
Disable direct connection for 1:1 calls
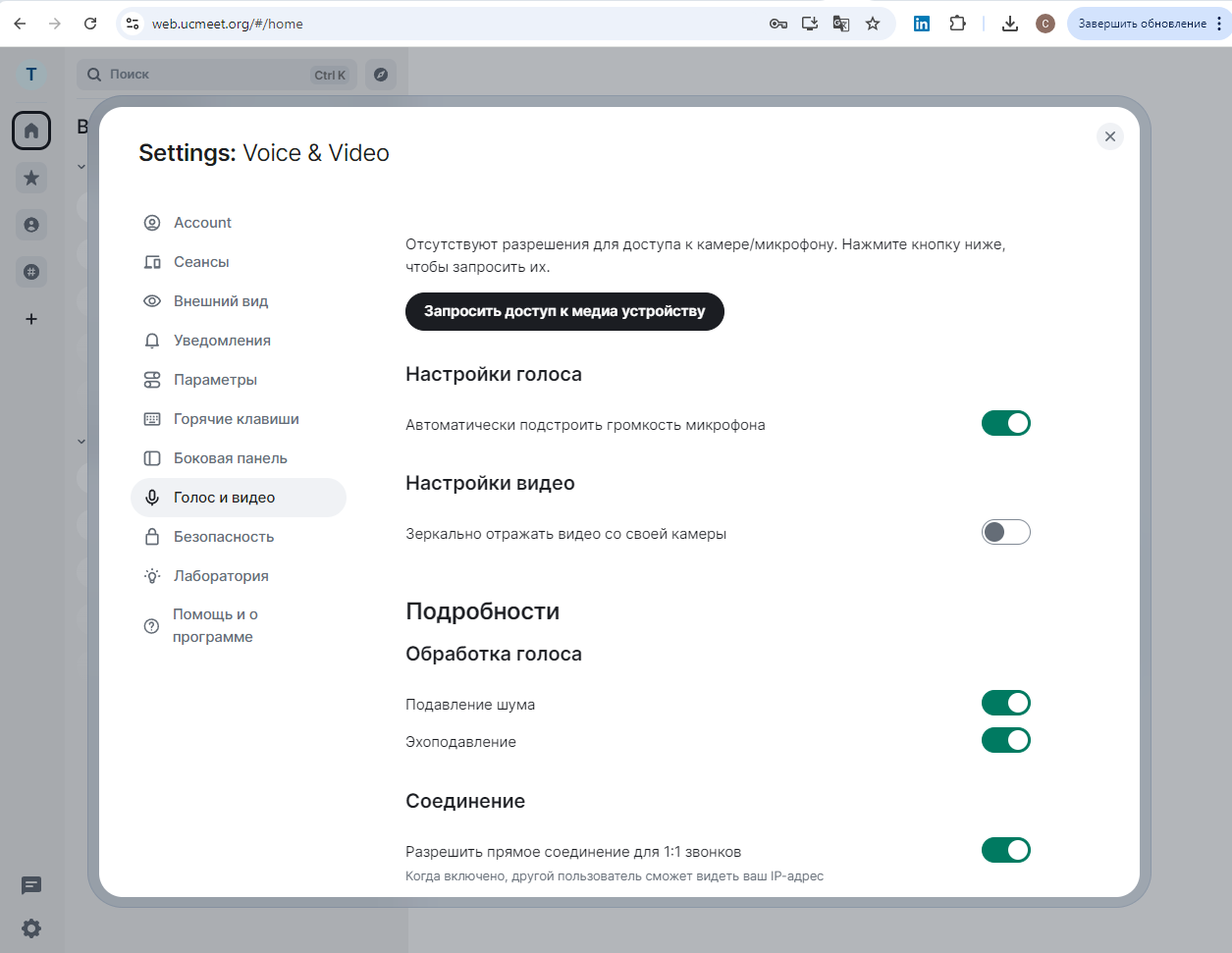pyautogui.click(x=1005, y=850)
